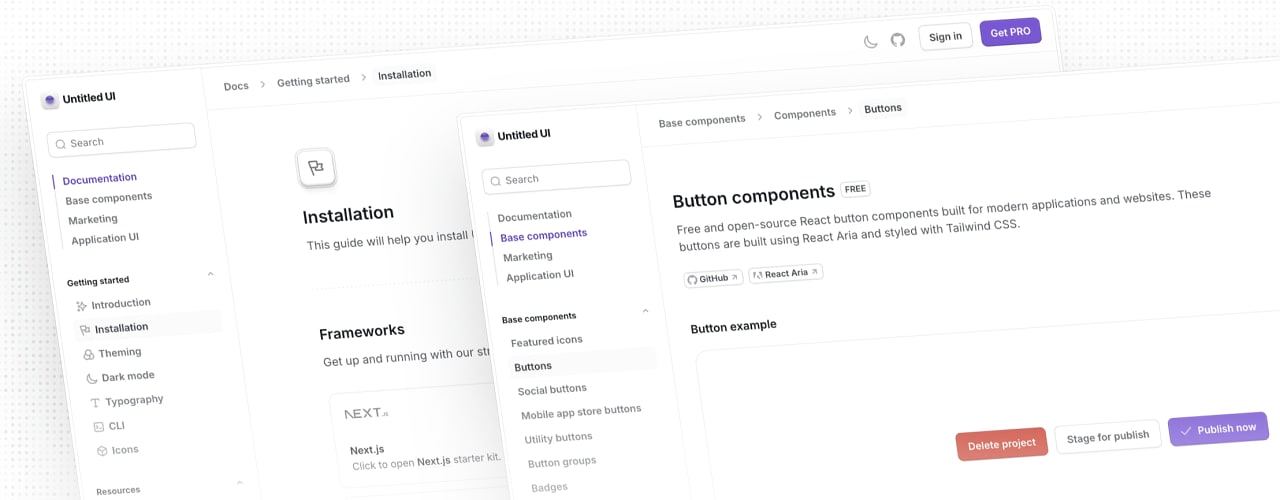Click the Introduction sparkle icon in sidebar

[82, 306]
